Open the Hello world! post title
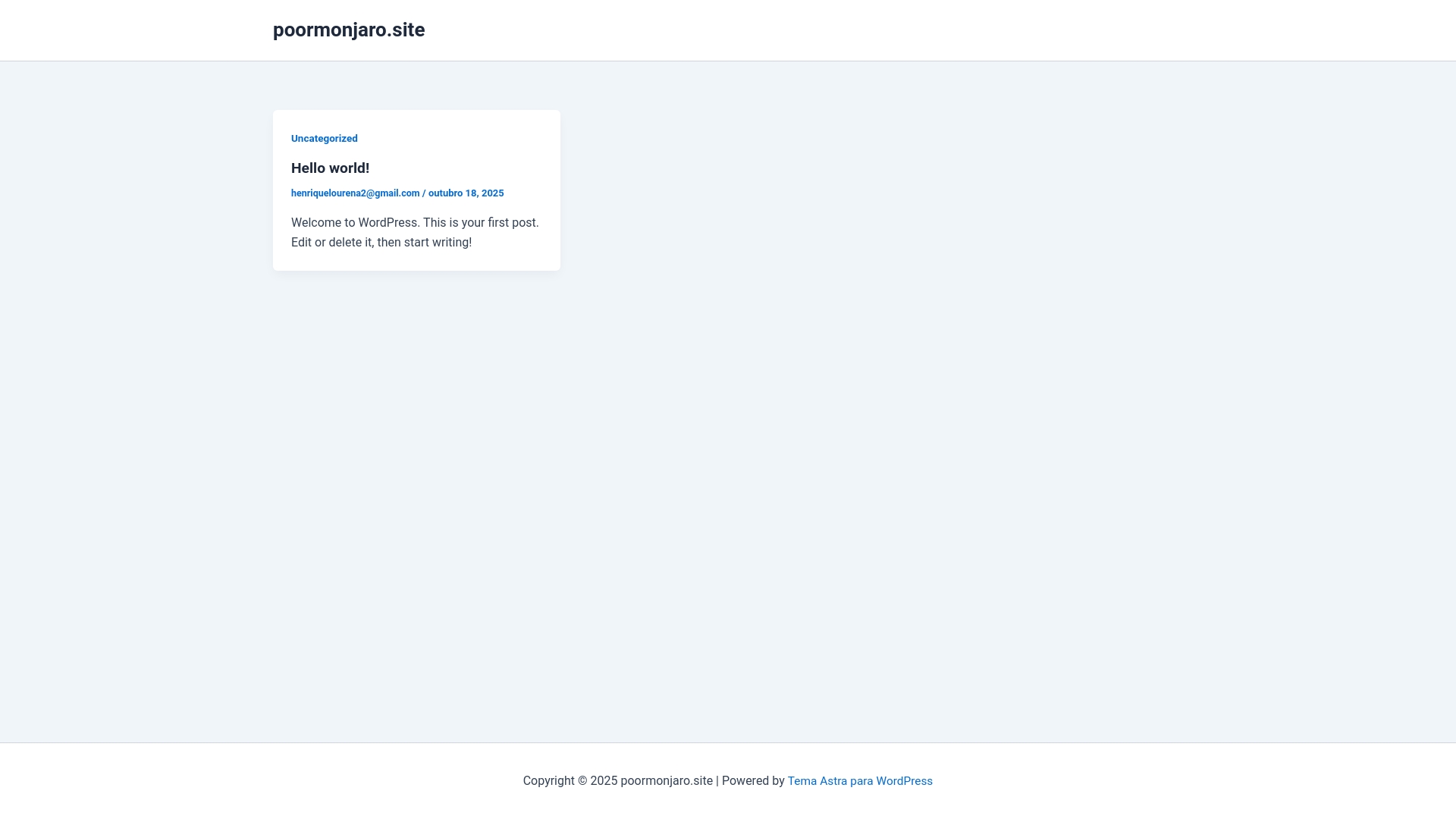The image size is (1456, 819). pyautogui.click(x=330, y=168)
